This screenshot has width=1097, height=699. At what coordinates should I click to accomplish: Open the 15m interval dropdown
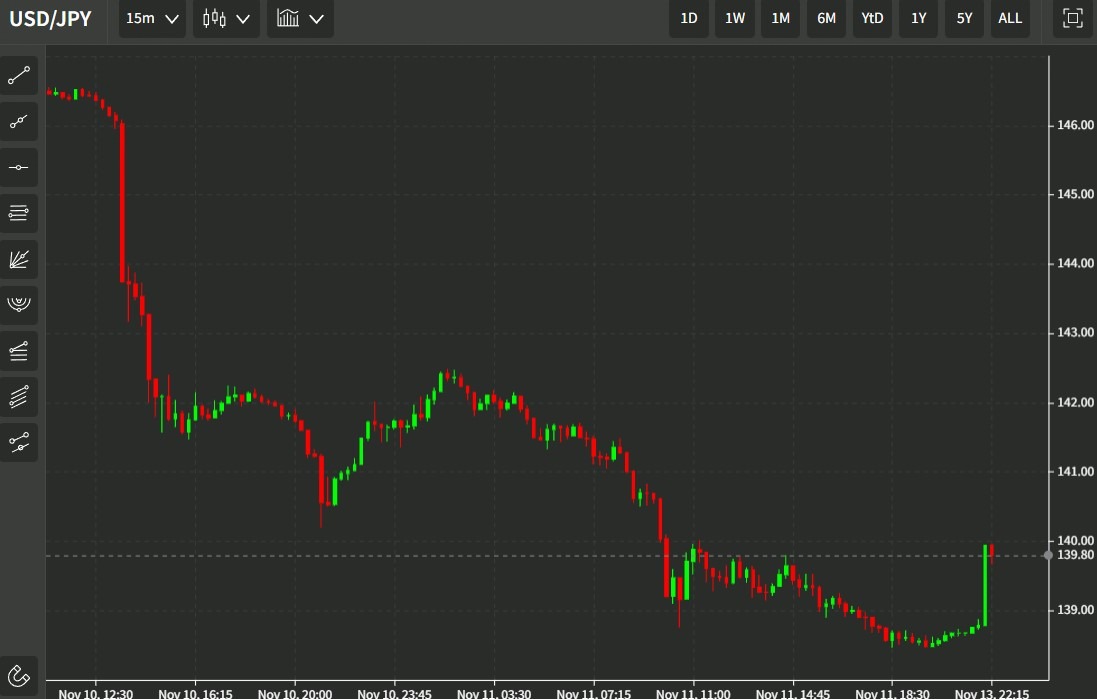click(152, 18)
